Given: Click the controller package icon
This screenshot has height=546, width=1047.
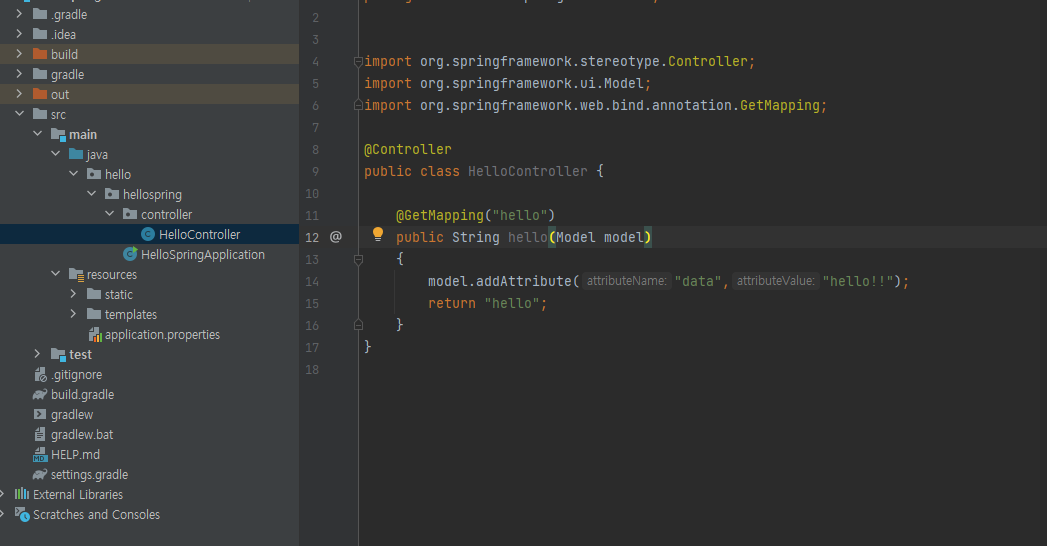Looking at the screenshot, I should pyautogui.click(x=130, y=214).
